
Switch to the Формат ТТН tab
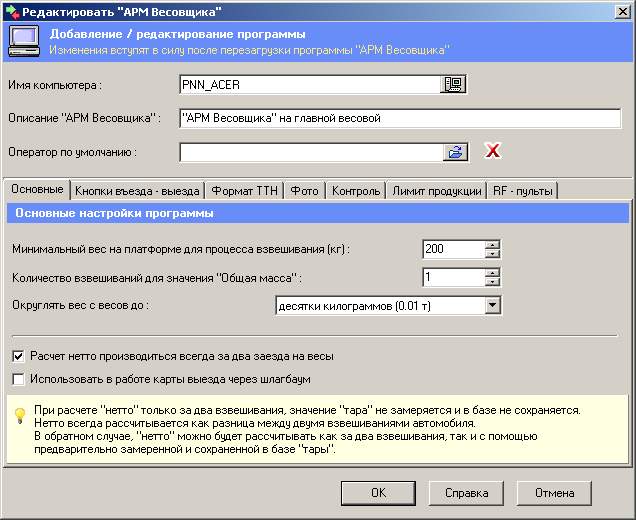245,190
